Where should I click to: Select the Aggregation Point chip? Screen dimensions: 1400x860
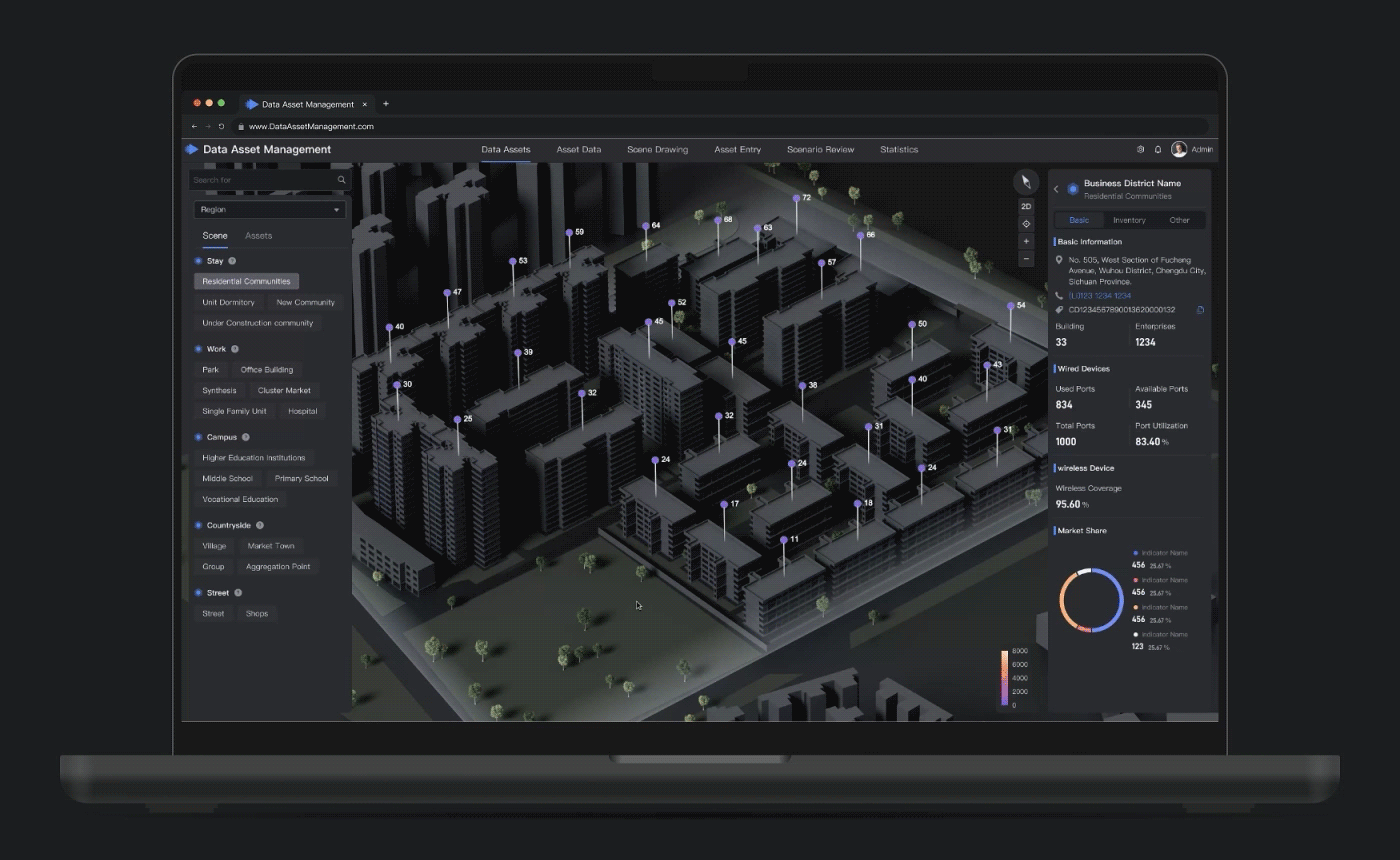(278, 567)
